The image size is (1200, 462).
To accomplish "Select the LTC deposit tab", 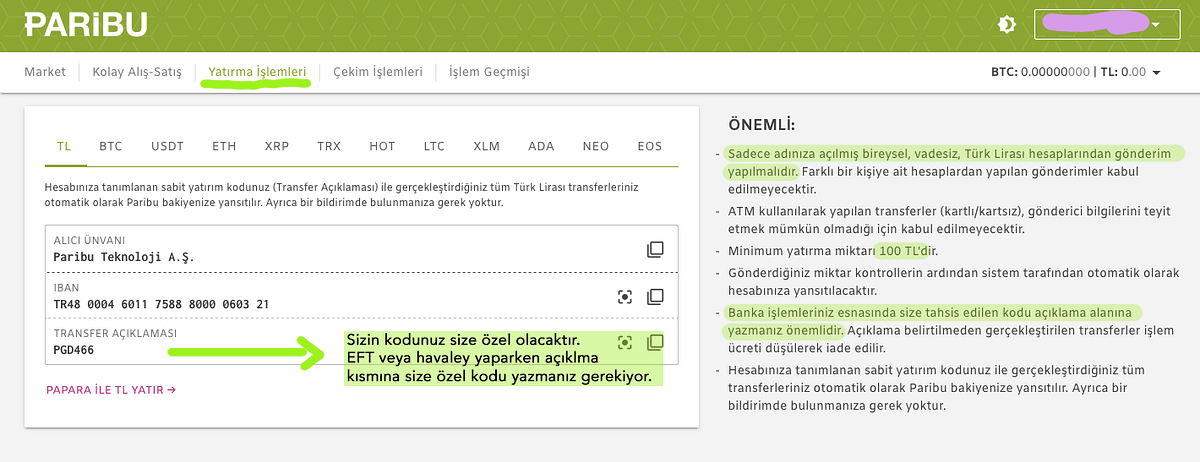I will pos(434,146).
